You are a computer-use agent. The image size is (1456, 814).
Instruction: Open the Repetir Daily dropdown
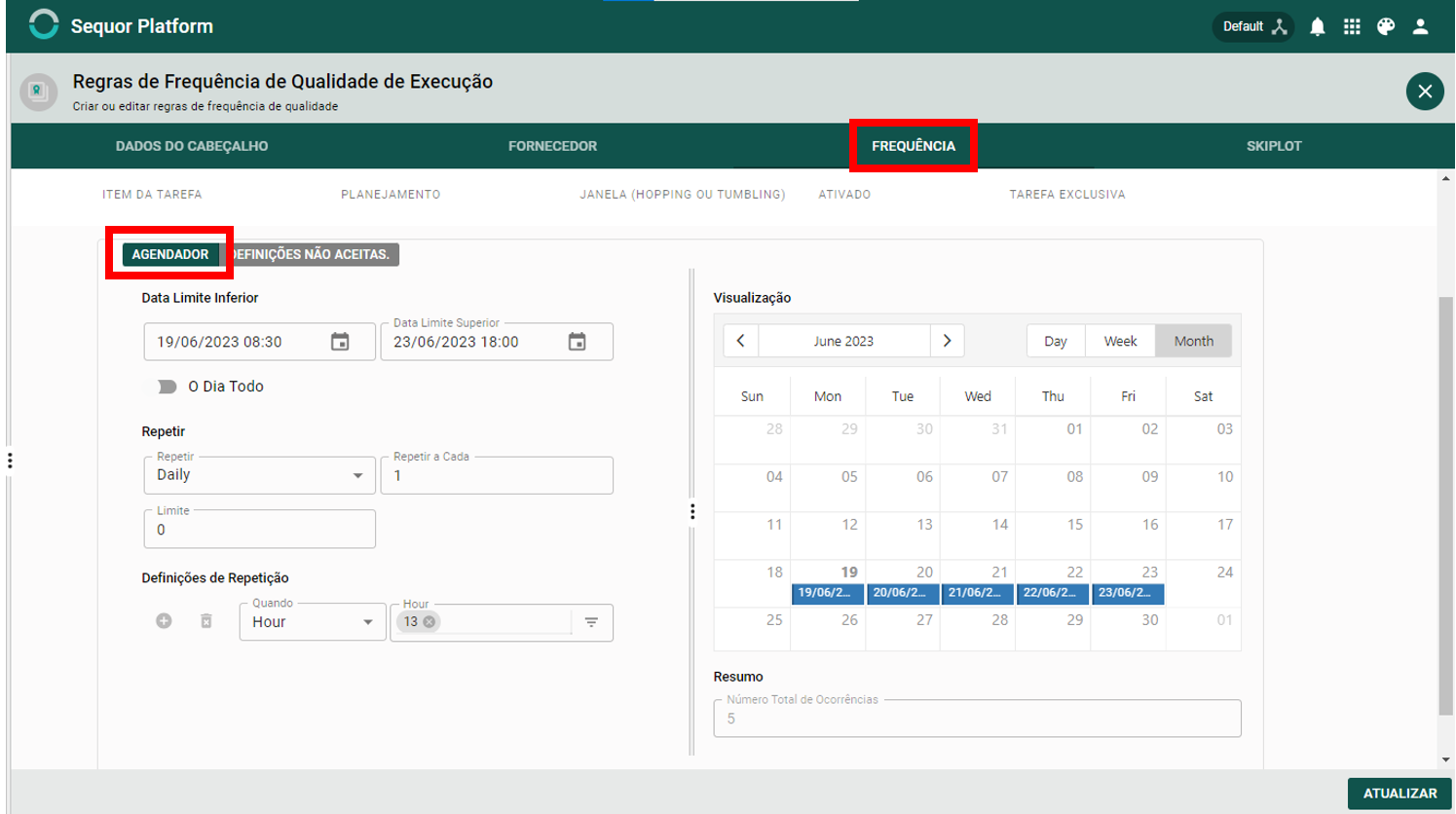[x=259, y=475]
